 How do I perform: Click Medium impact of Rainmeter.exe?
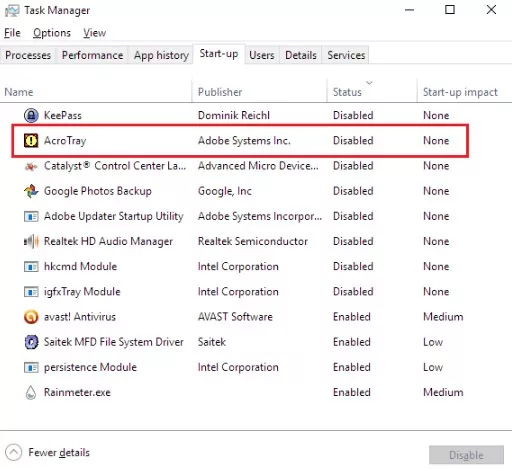[443, 392]
